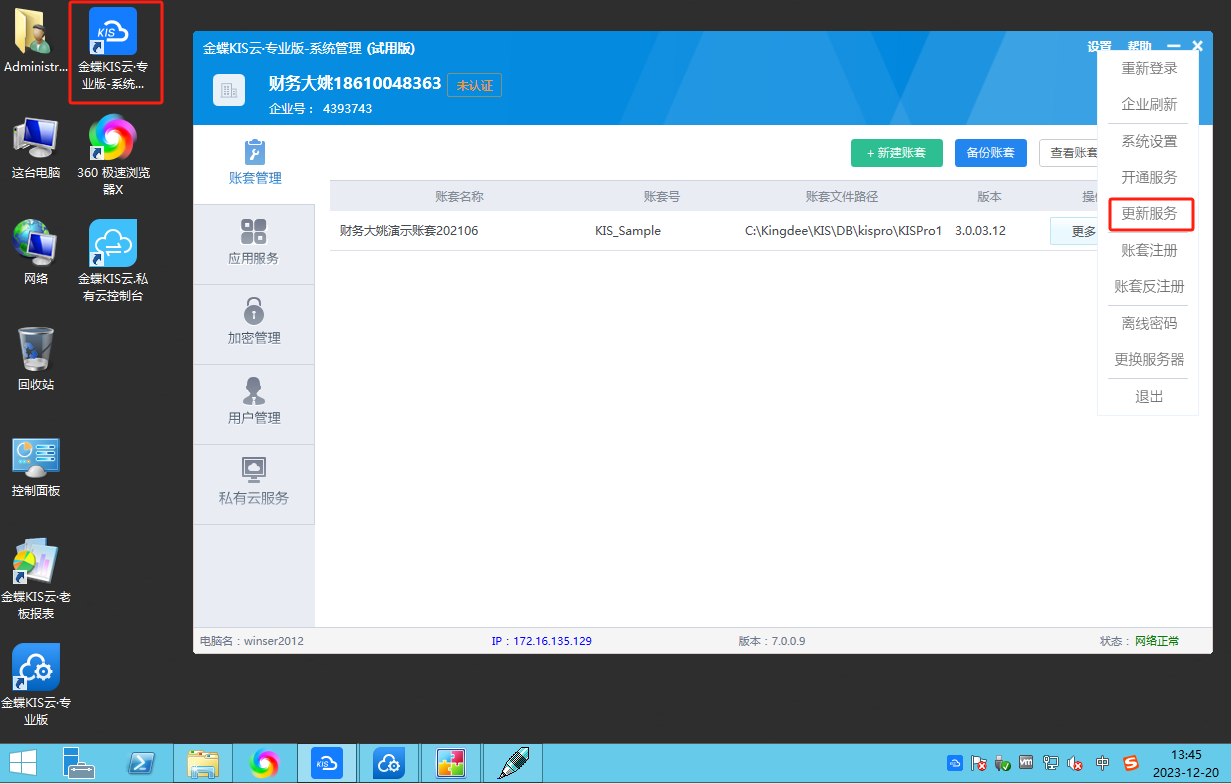Click the 金蝶KIS云·私有云控制台 desktop shortcut
This screenshot has width=1231, height=784.
(113, 261)
